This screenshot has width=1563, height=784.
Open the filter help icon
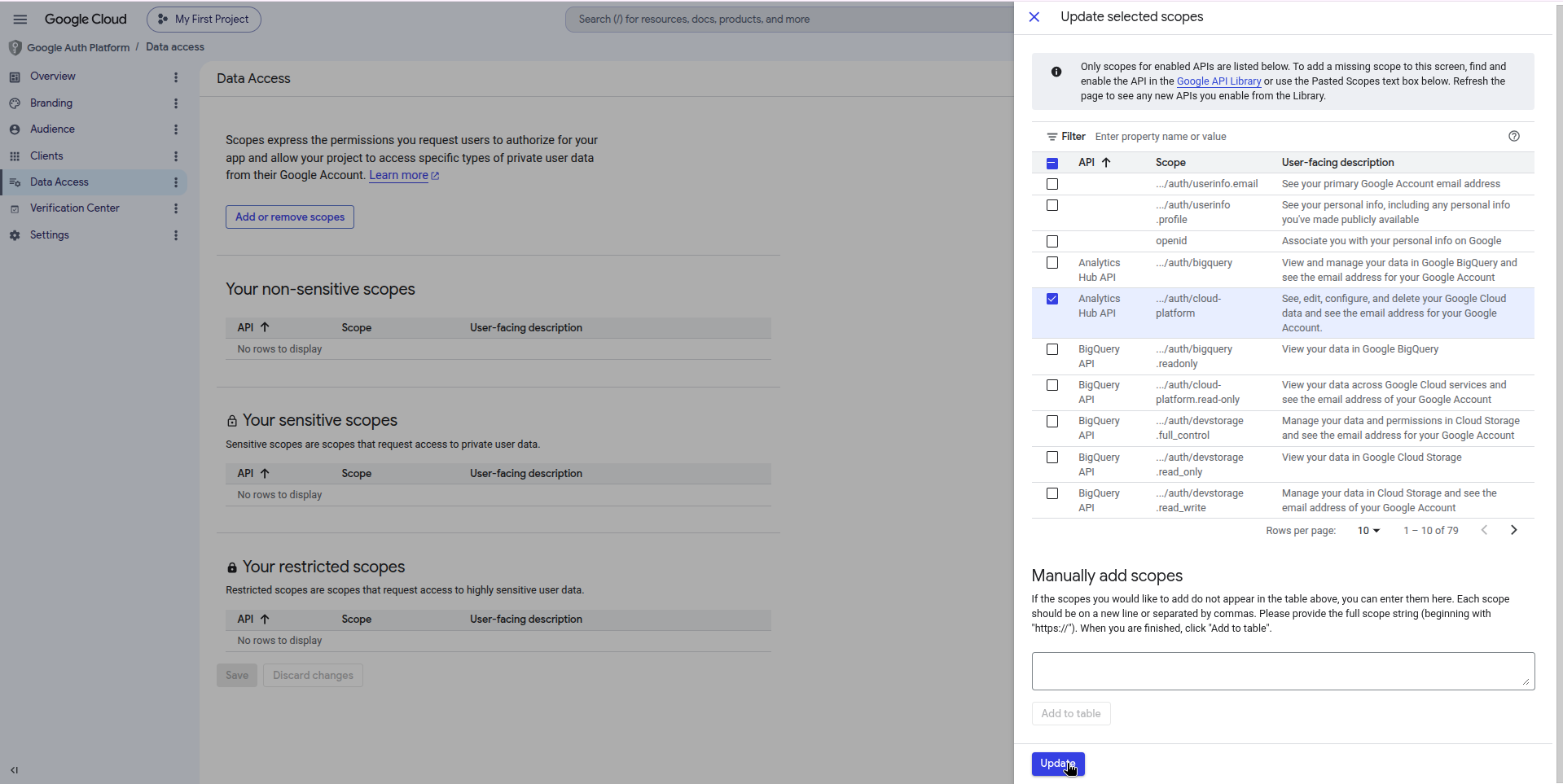[x=1514, y=136]
